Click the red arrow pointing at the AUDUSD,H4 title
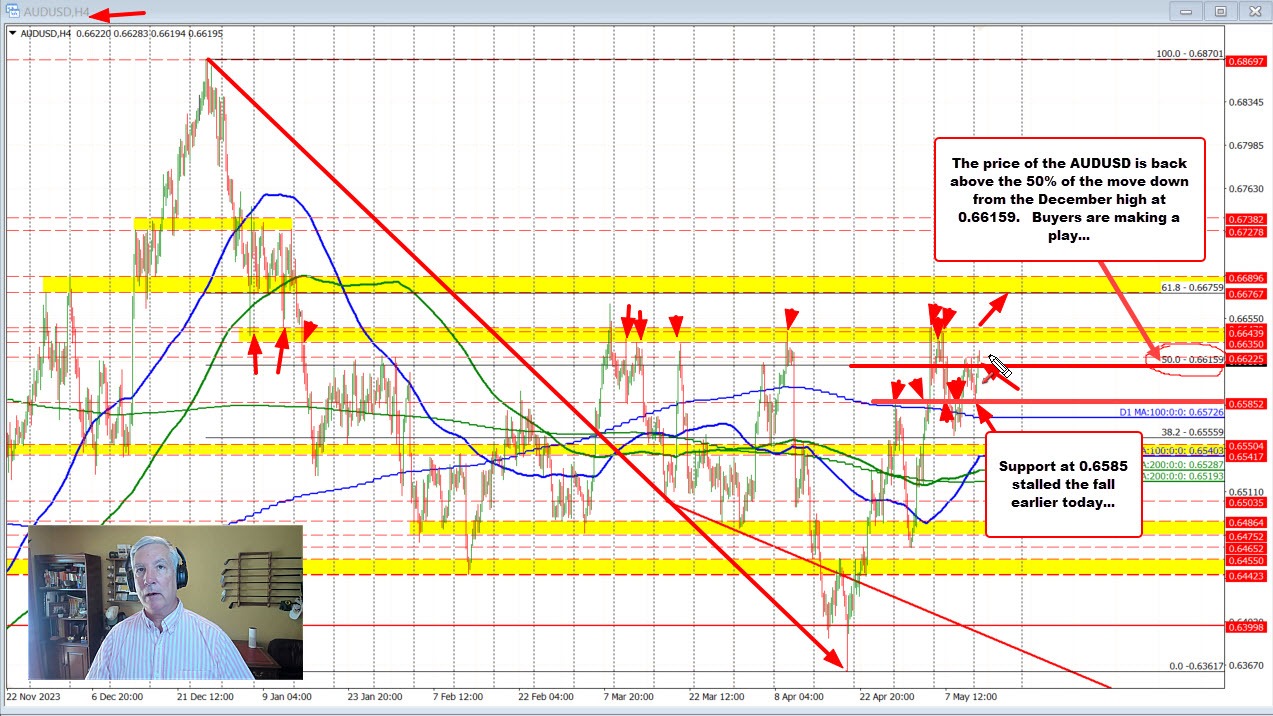 click(x=120, y=15)
